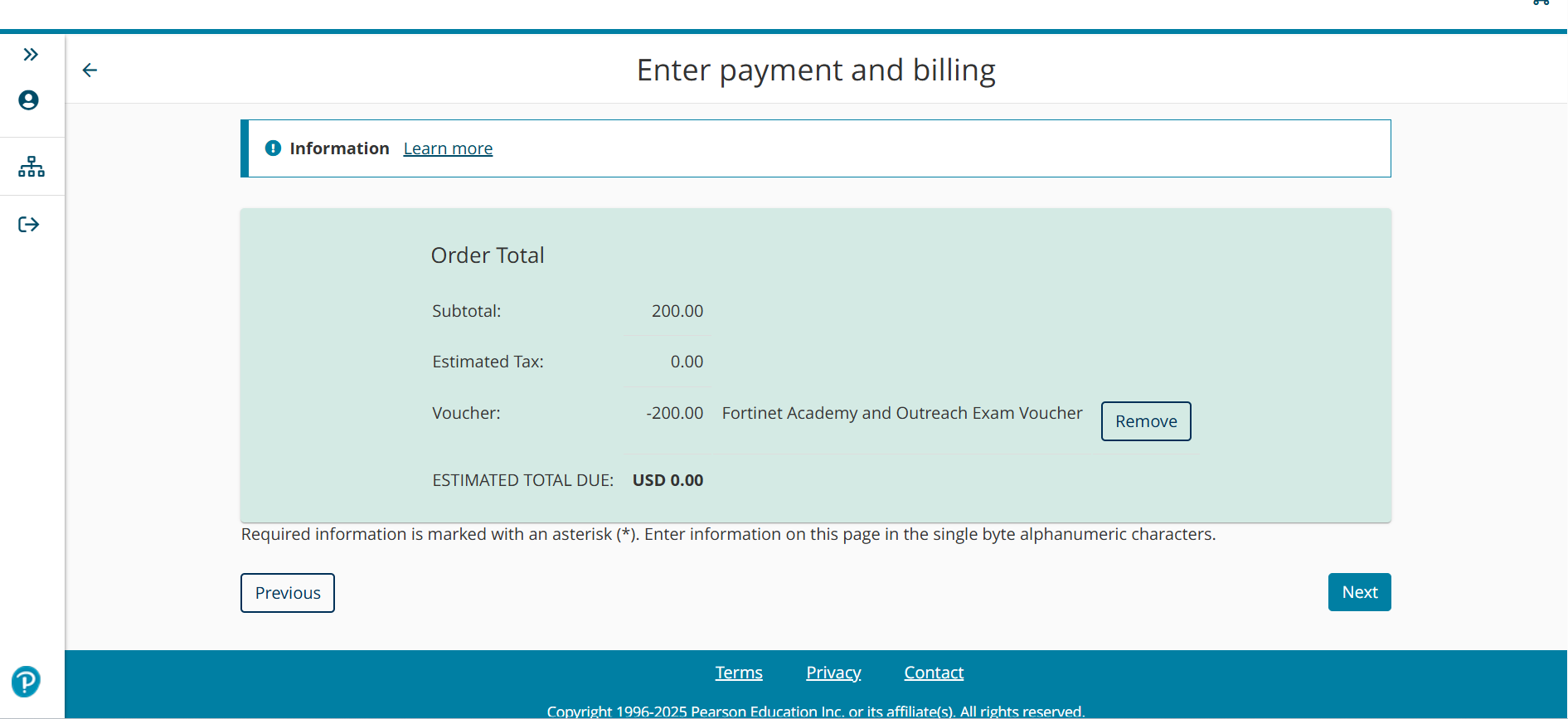The image size is (1568, 719).
Task: Open the Learn more link
Action: [448, 148]
